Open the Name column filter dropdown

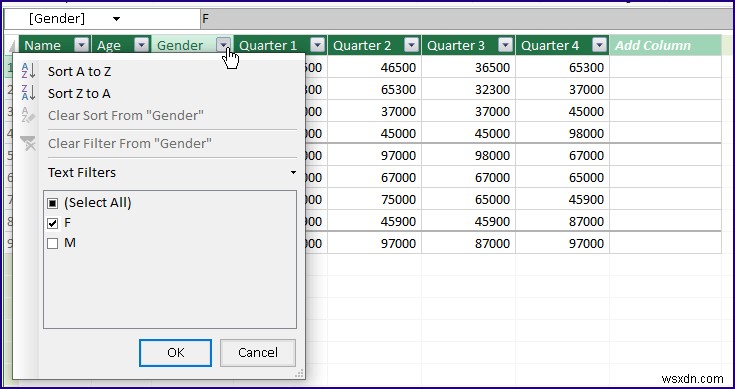pos(82,45)
